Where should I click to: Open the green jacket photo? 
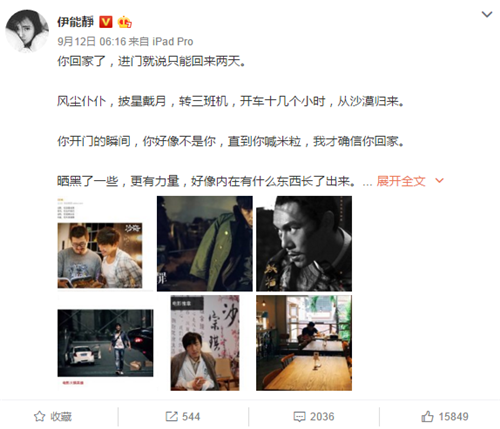tap(205, 244)
